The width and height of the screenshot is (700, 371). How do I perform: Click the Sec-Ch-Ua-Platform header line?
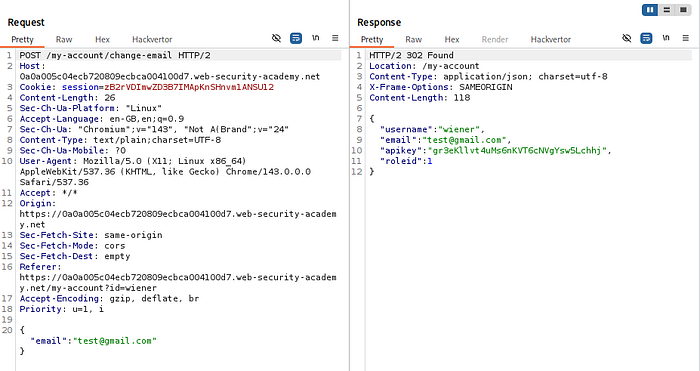tap(91, 108)
